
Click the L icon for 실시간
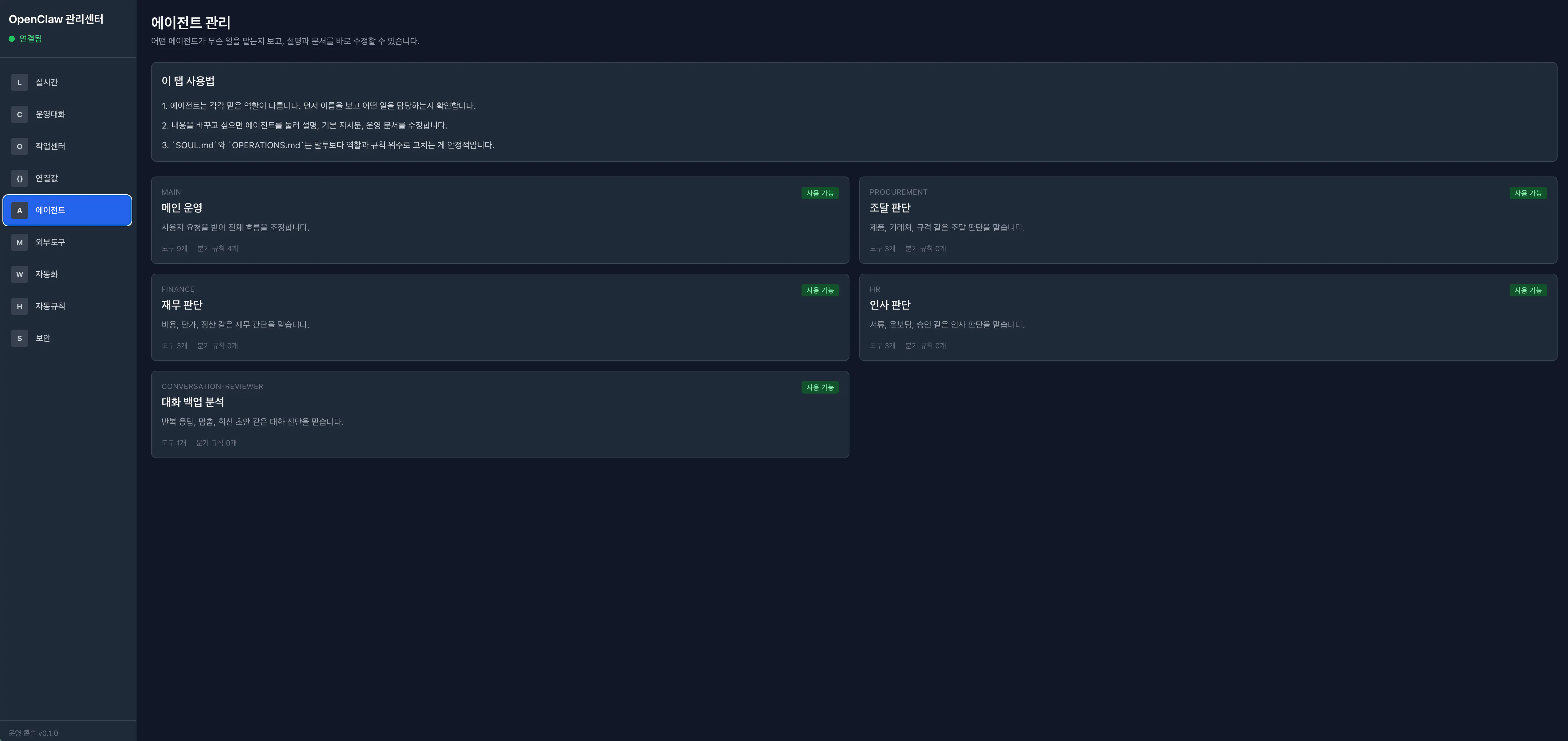pyautogui.click(x=19, y=82)
